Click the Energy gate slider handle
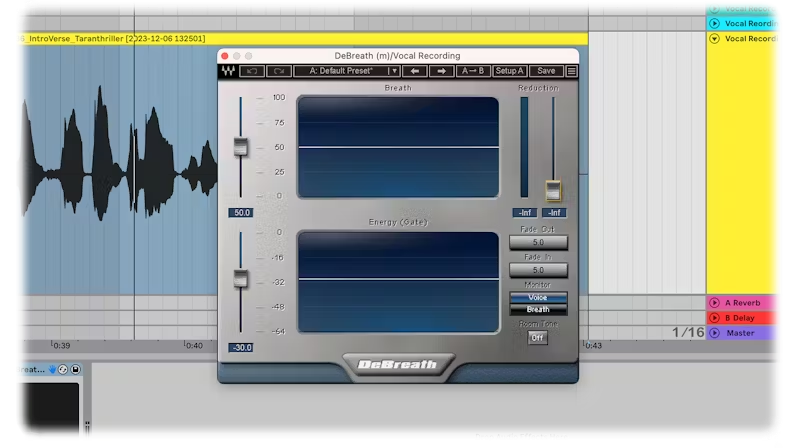 (240, 279)
